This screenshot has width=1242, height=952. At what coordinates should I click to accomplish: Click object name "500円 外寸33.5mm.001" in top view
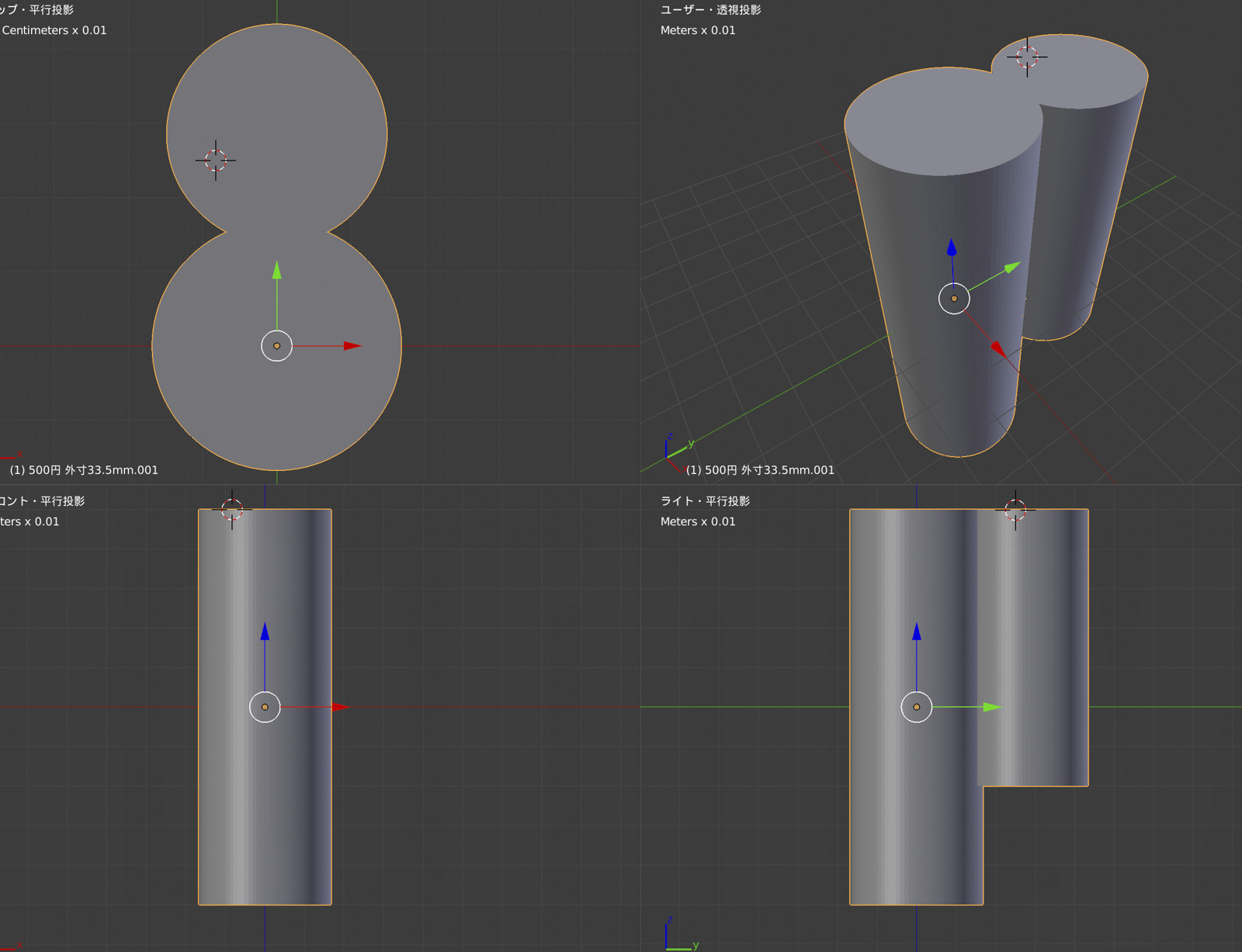[x=93, y=470]
